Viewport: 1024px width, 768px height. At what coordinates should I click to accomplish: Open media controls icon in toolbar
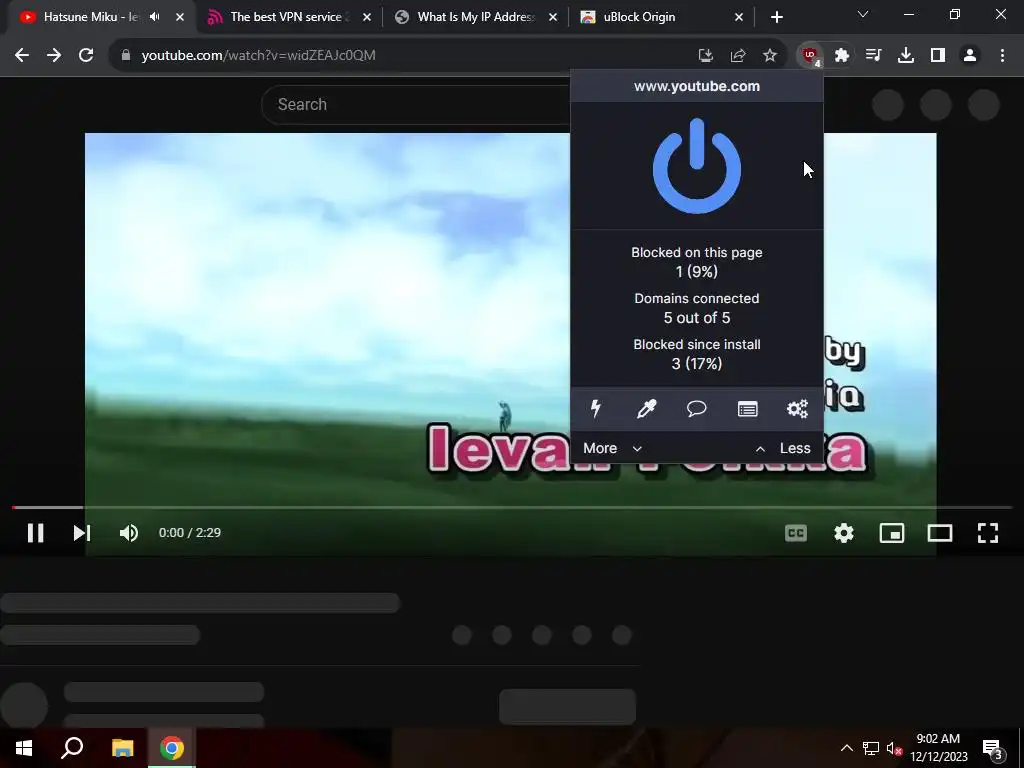click(873, 56)
